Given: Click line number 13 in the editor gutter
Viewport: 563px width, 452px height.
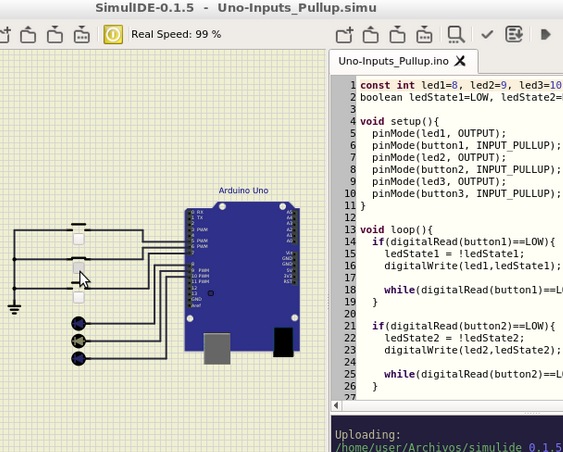Looking at the screenshot, I should tap(350, 230).
